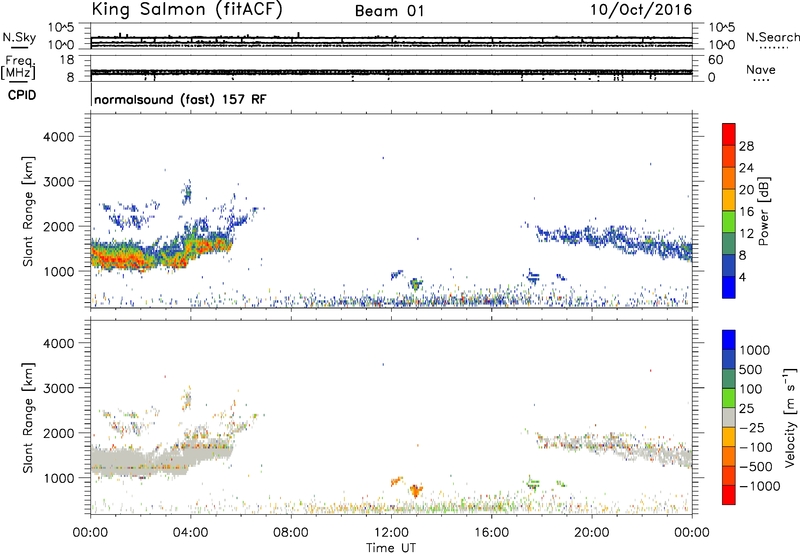Image resolution: width=800 pixels, height=554 pixels.
Task: Click the "N.Search" legend label
Action: (773, 37)
